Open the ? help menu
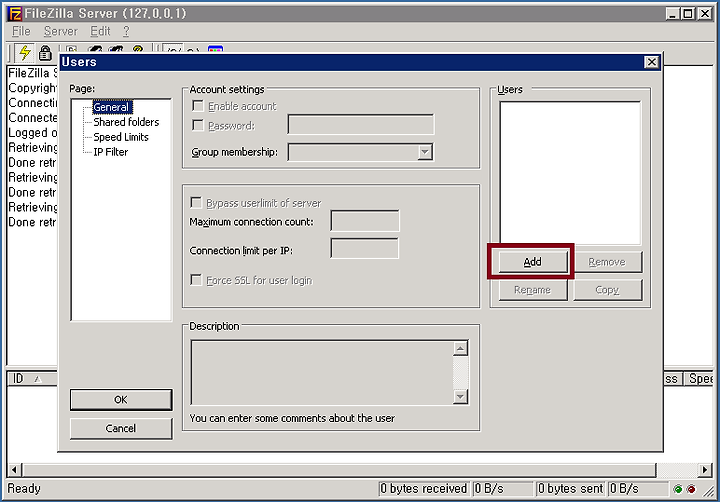Image resolution: width=720 pixels, height=502 pixels. (x=126, y=31)
